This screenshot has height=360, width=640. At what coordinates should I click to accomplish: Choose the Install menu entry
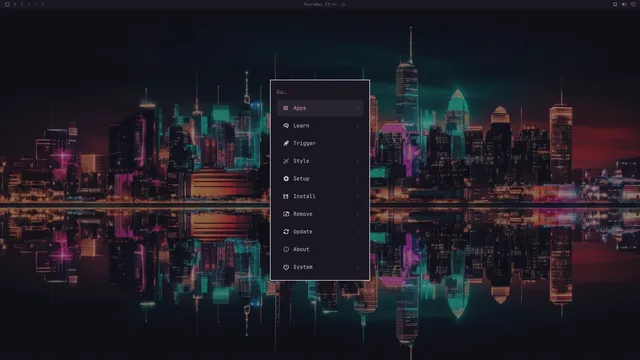coord(320,196)
